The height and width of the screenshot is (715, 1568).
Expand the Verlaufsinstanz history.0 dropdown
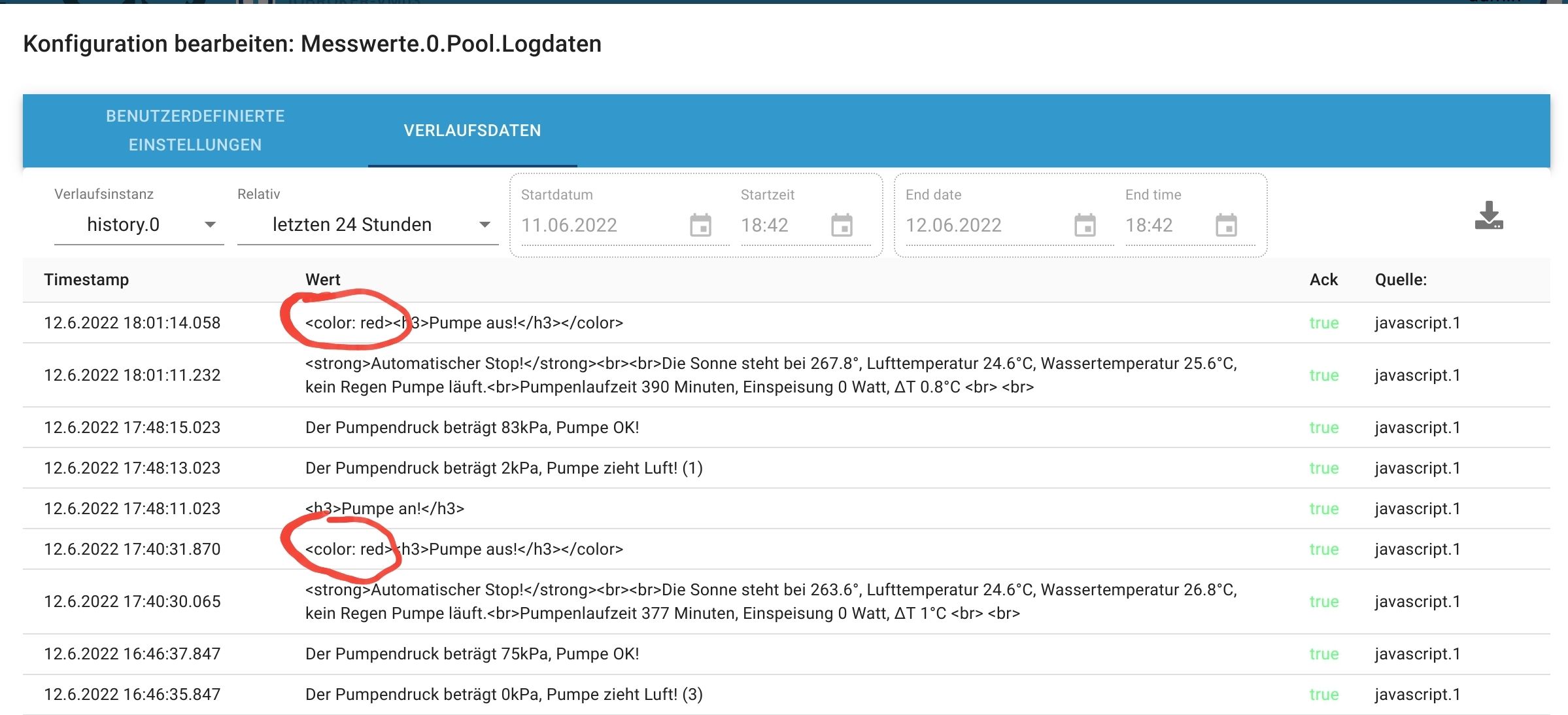tap(139, 225)
